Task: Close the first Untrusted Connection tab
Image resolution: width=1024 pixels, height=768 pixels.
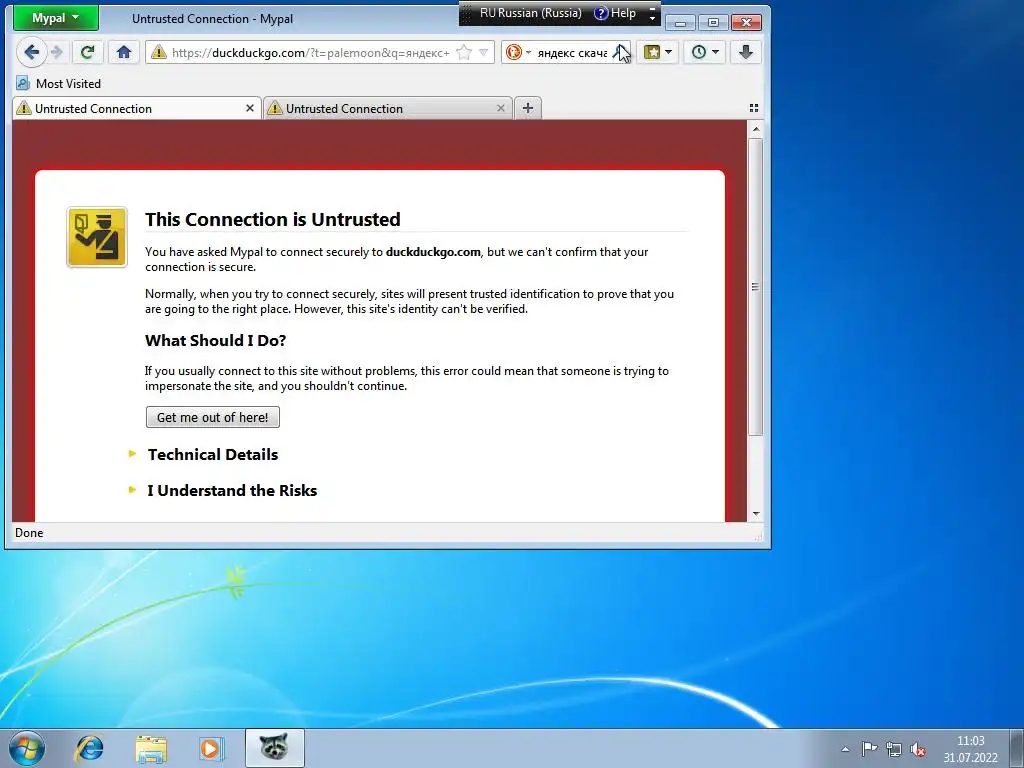Action: point(249,108)
